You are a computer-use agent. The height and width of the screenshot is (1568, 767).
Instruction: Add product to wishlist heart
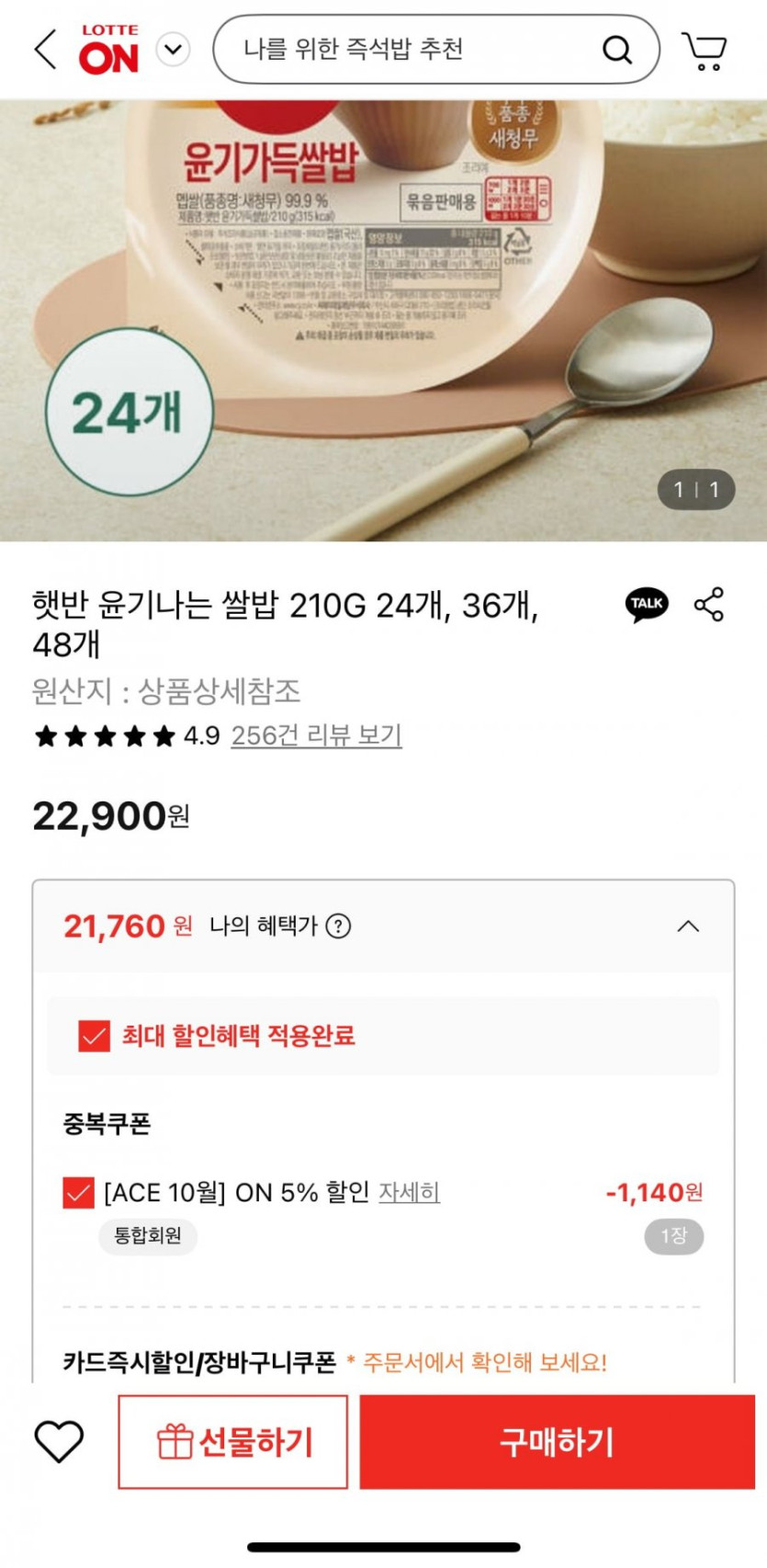tap(59, 1440)
